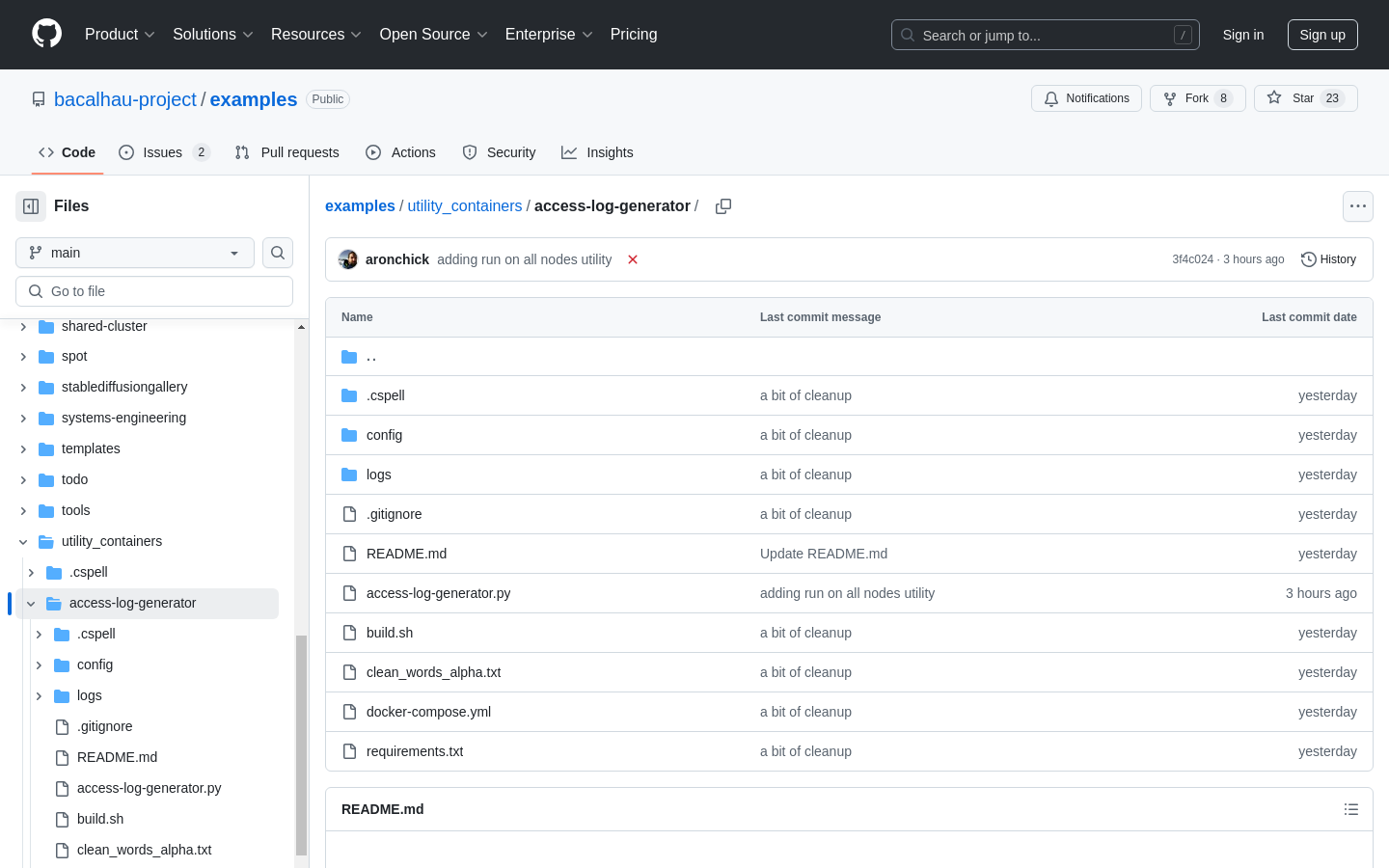Expand the shared-cluster folder chevron
This screenshot has width=1389, height=868.
(x=23, y=327)
